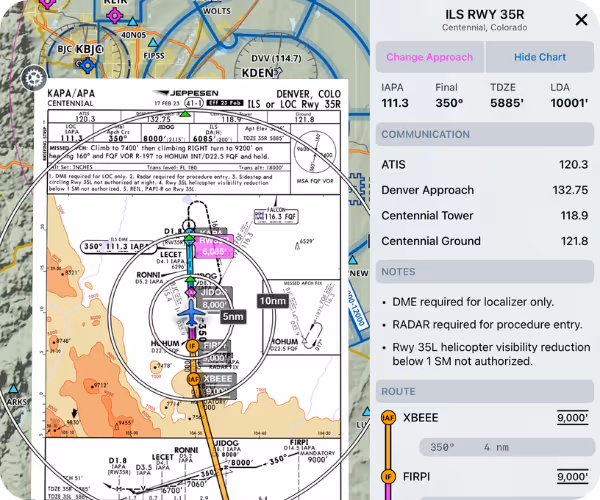Tap the DVV (114.7) VOR label

pyautogui.click(x=276, y=59)
